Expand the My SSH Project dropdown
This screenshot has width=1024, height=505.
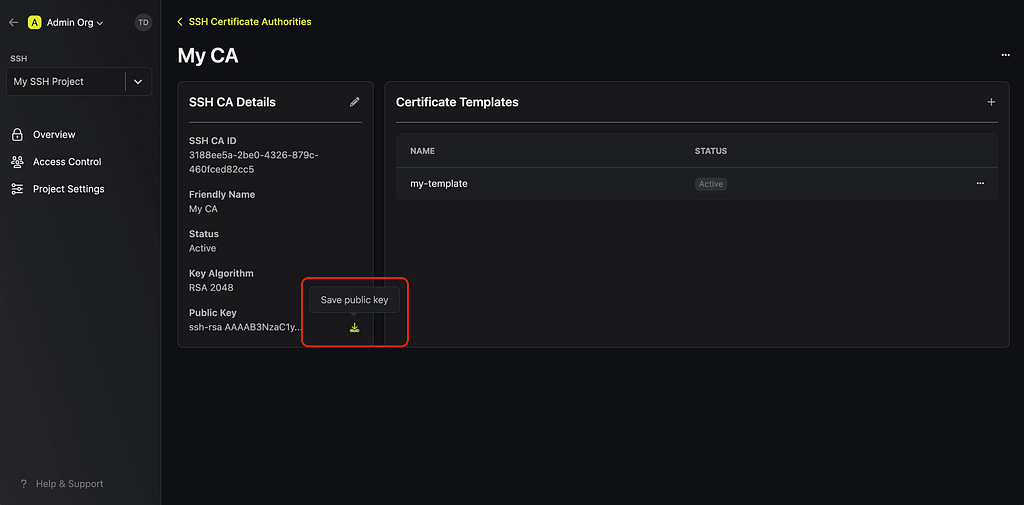(138, 82)
